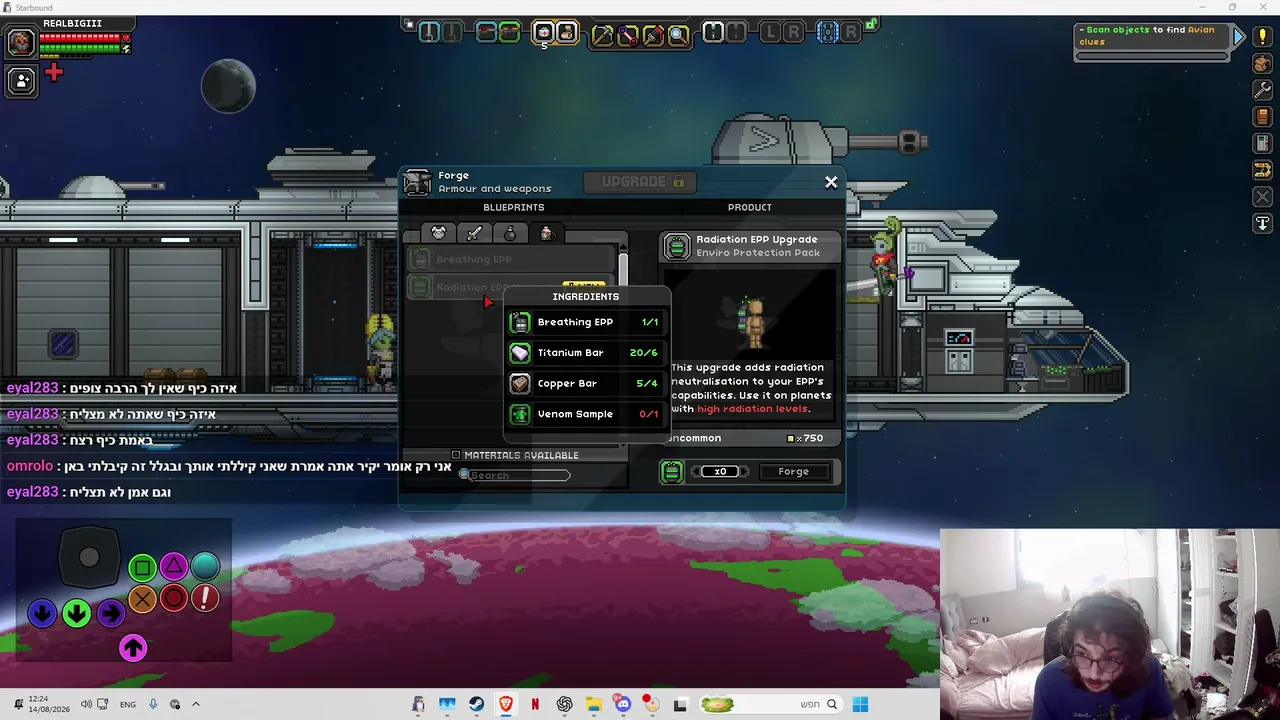The height and width of the screenshot is (720, 1280).
Task: Open File Explorer from the taskbar
Action: pos(593,704)
